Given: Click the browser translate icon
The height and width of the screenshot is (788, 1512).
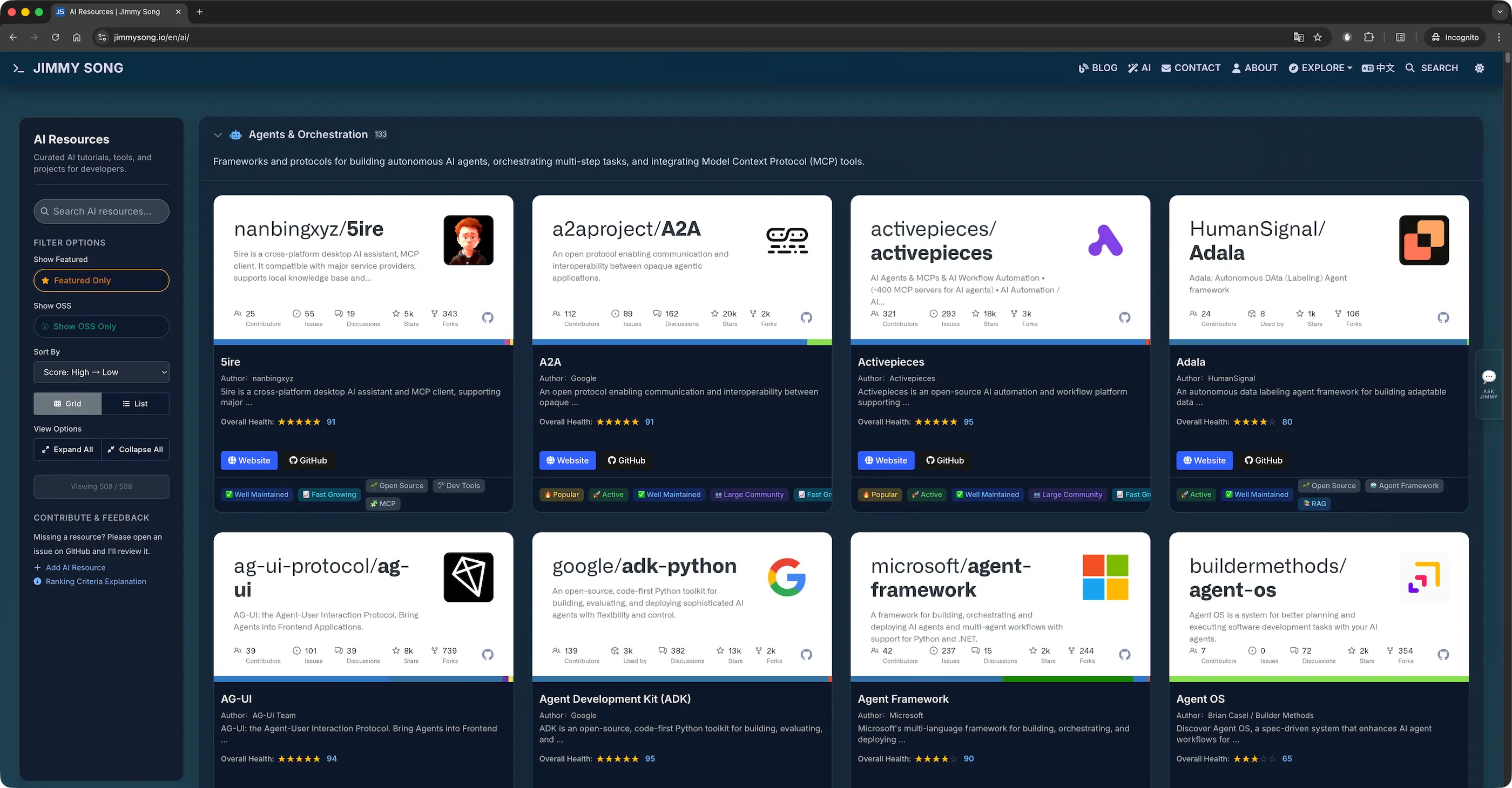Looking at the screenshot, I should pos(1298,37).
